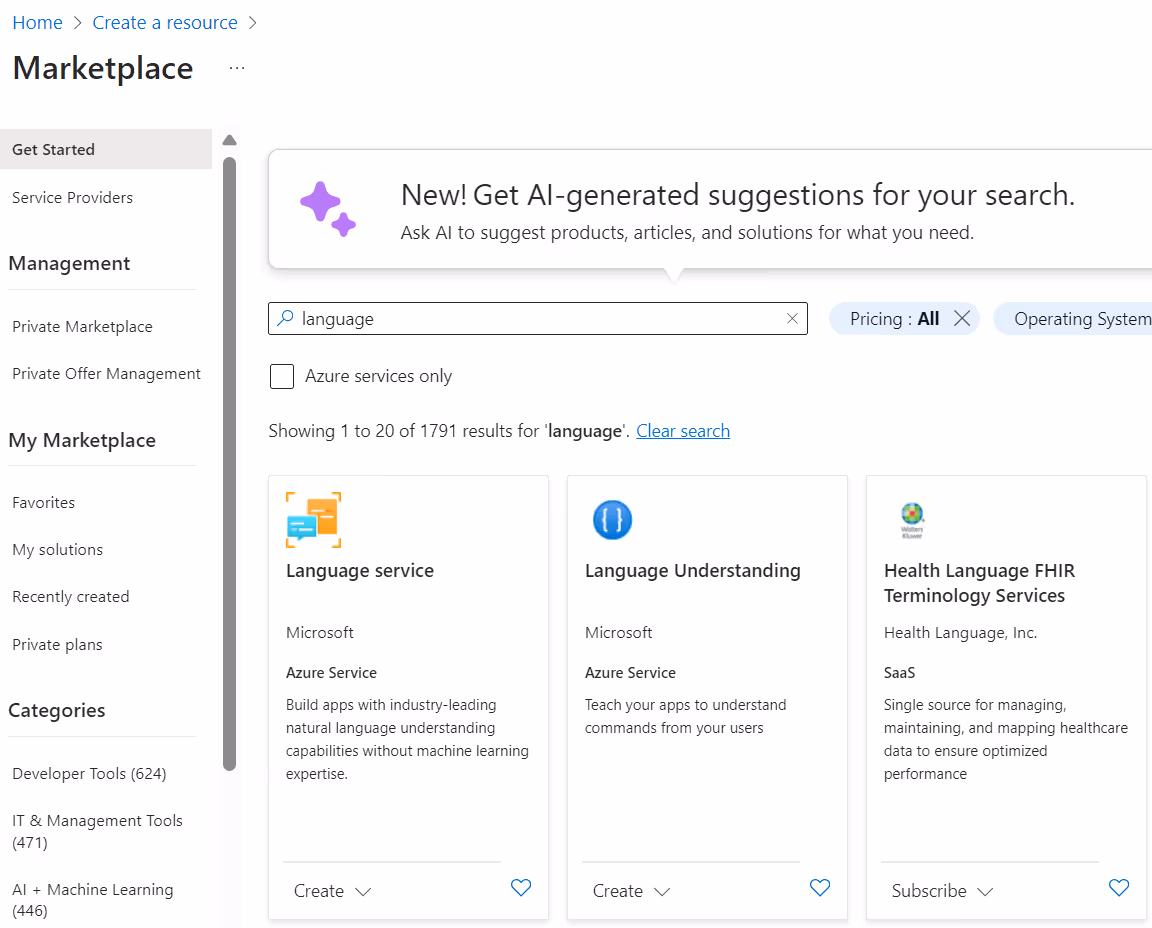Image resolution: width=1152 pixels, height=928 pixels.
Task: Favorite Health Language FHIR Terminology Services
Action: pos(1119,888)
